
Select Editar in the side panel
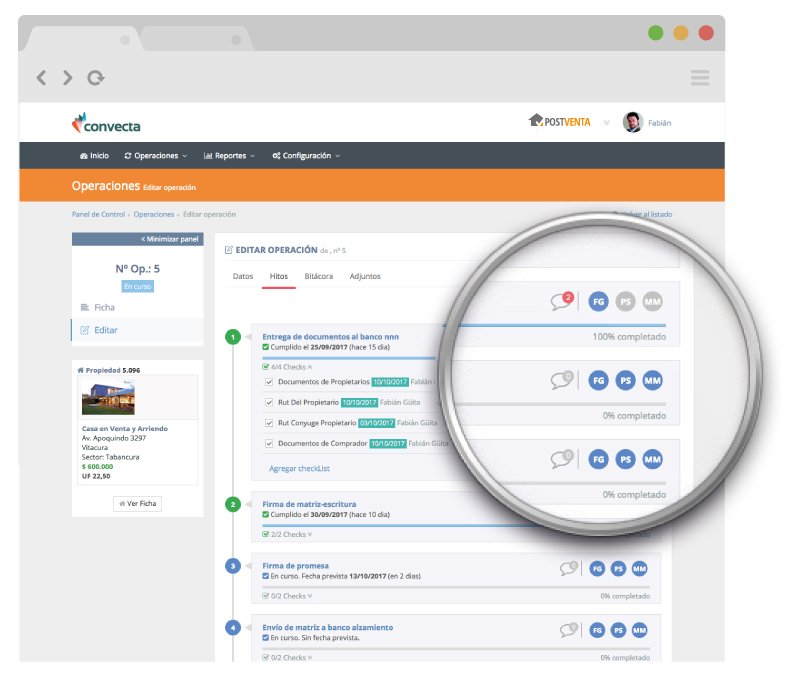137,330
